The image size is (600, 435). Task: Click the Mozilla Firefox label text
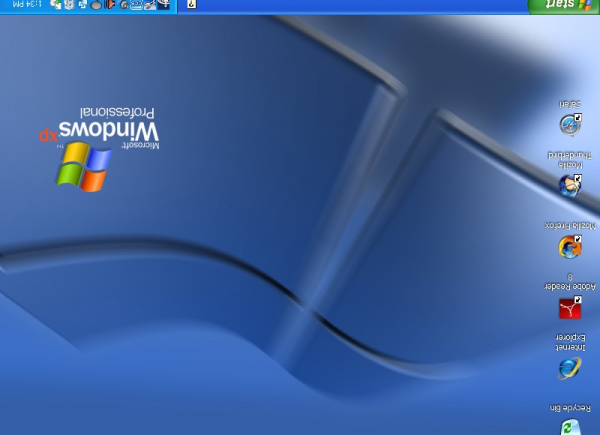[x=570, y=226]
